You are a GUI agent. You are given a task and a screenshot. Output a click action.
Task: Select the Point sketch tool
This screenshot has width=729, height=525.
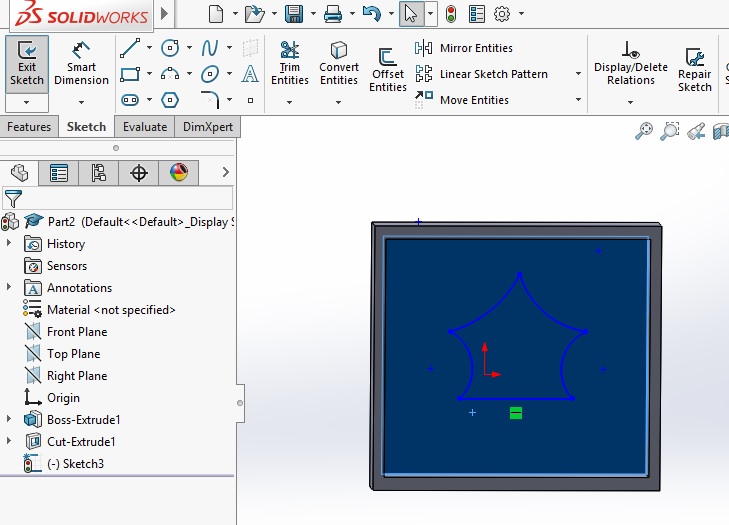(251, 100)
